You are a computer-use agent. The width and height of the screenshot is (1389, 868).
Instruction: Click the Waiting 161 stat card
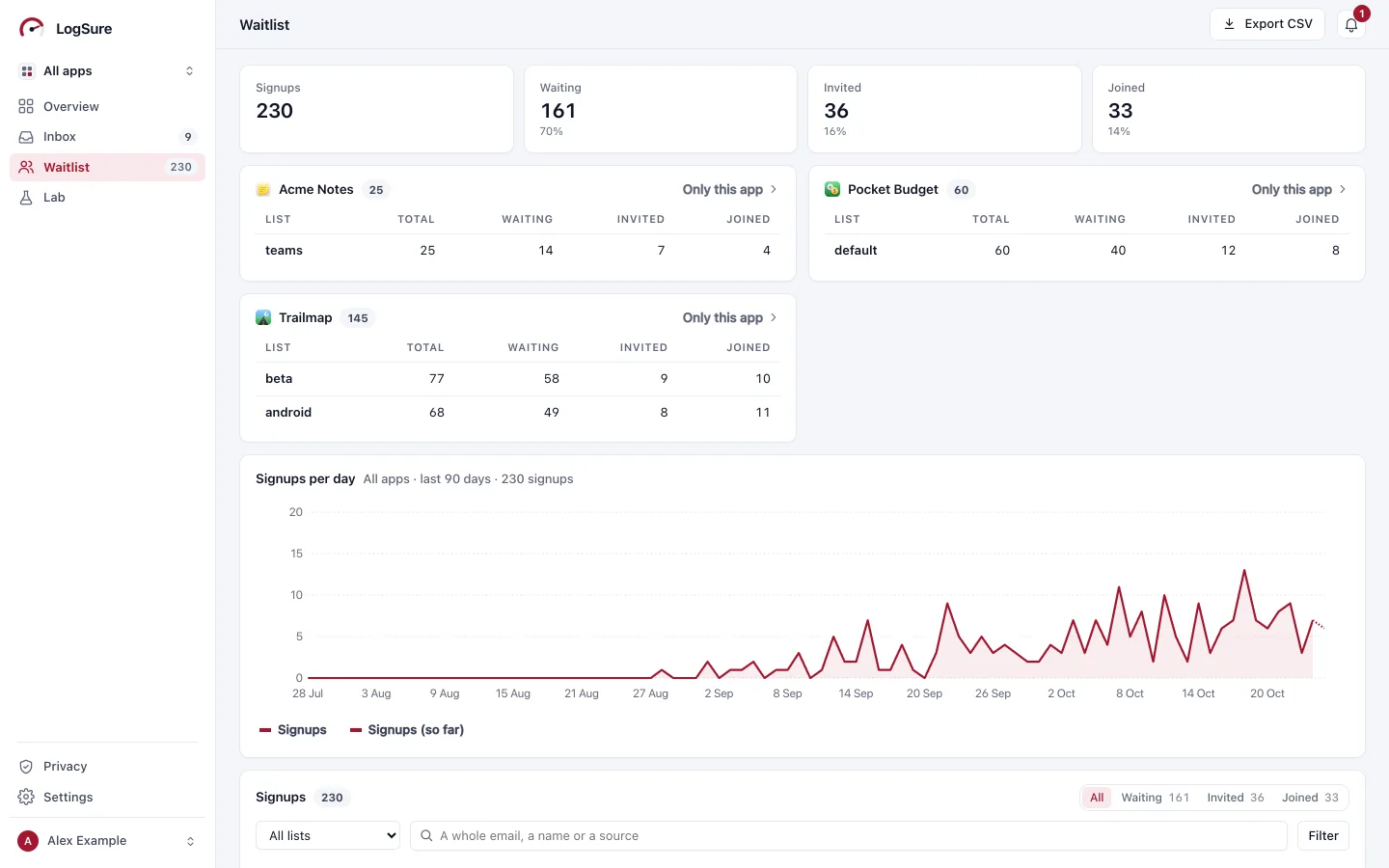click(661, 109)
